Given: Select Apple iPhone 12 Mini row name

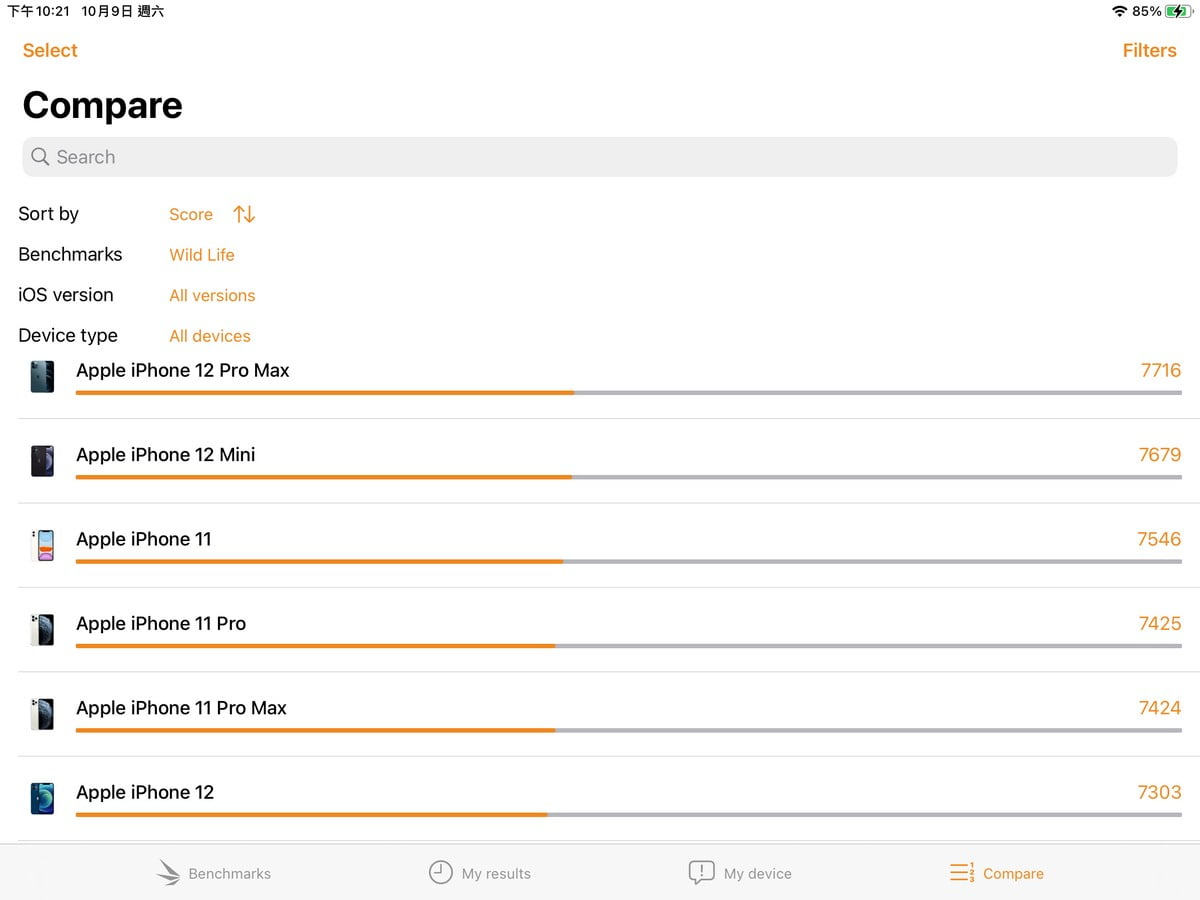Looking at the screenshot, I should coord(166,455).
